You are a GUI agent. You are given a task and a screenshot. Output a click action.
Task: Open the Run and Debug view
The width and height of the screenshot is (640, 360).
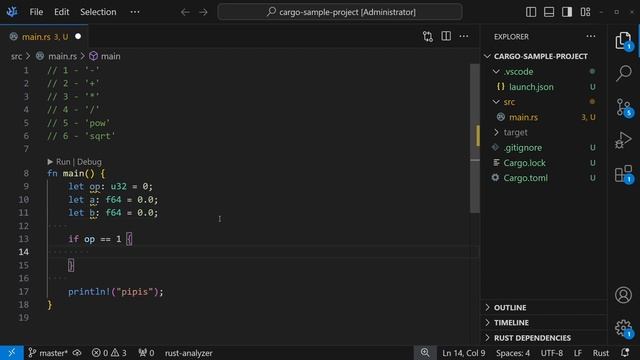623,140
